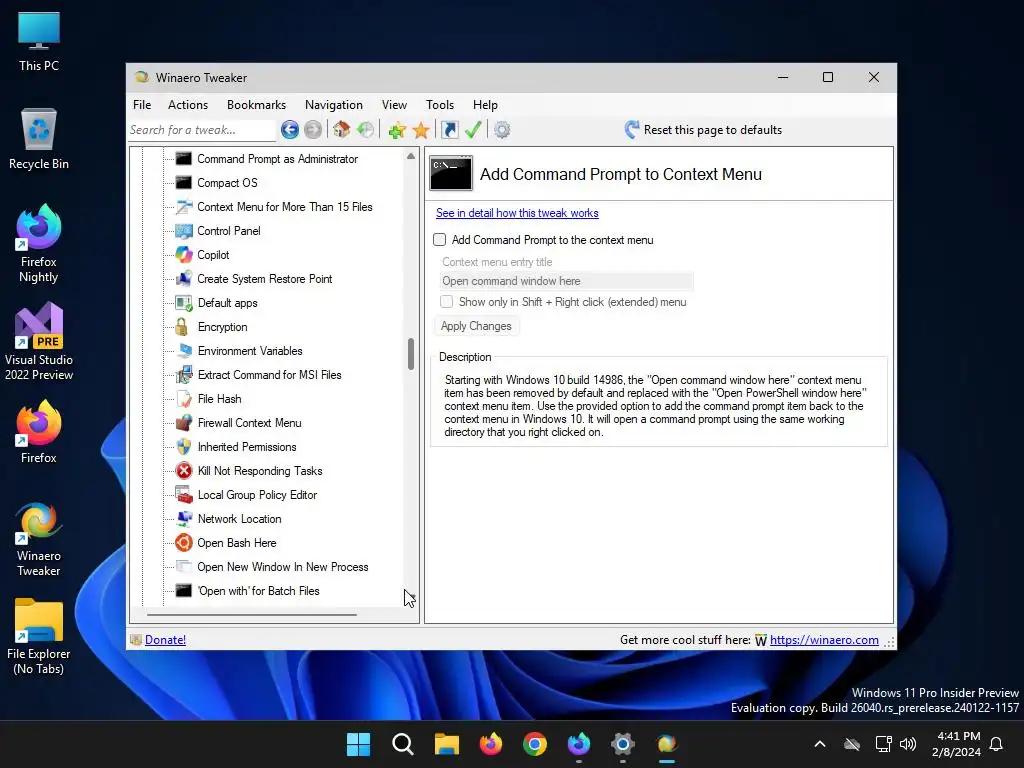Open the Bookmarks menu
The height and width of the screenshot is (768, 1024).
[x=256, y=104]
